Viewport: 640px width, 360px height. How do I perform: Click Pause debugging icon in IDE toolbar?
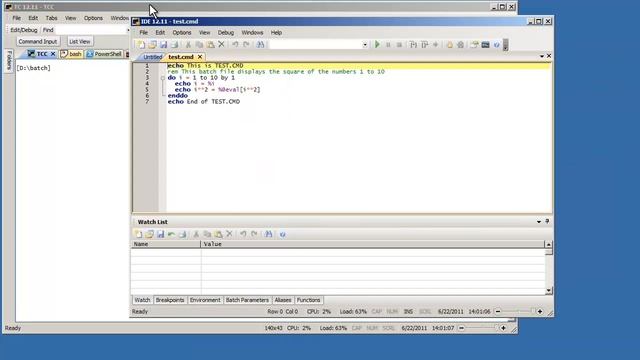[388, 44]
